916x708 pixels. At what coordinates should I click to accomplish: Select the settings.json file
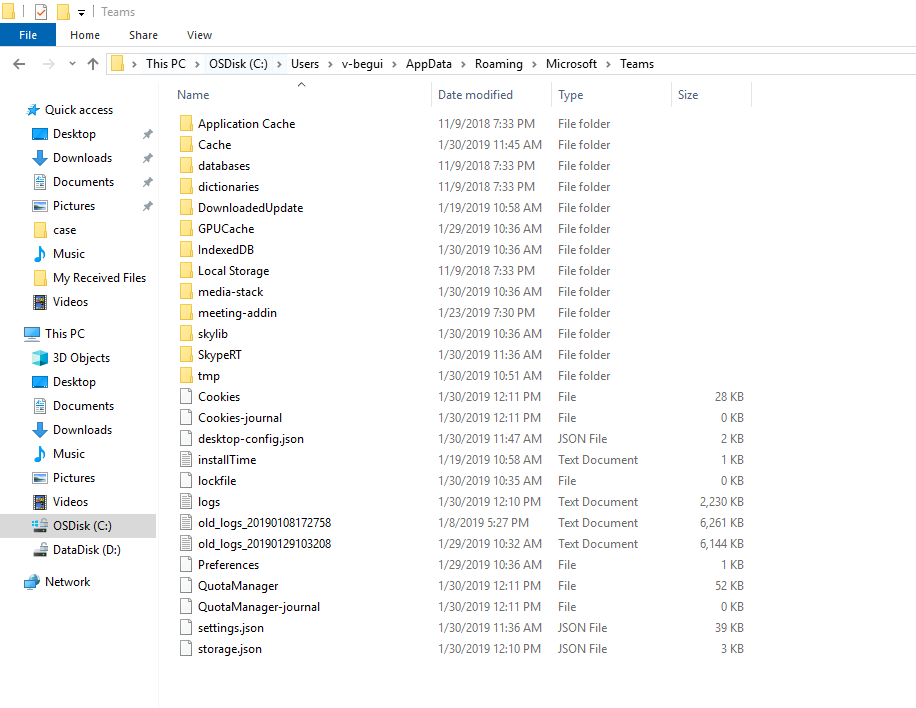(231, 629)
